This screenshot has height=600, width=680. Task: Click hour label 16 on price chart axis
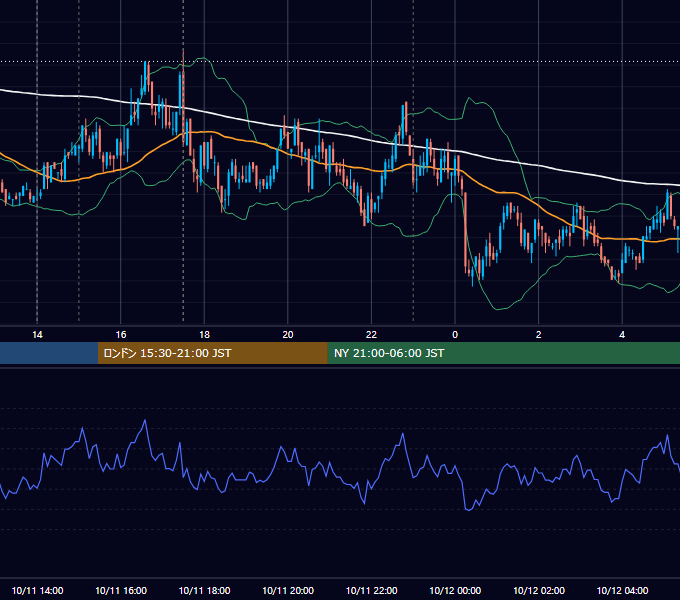click(121, 335)
